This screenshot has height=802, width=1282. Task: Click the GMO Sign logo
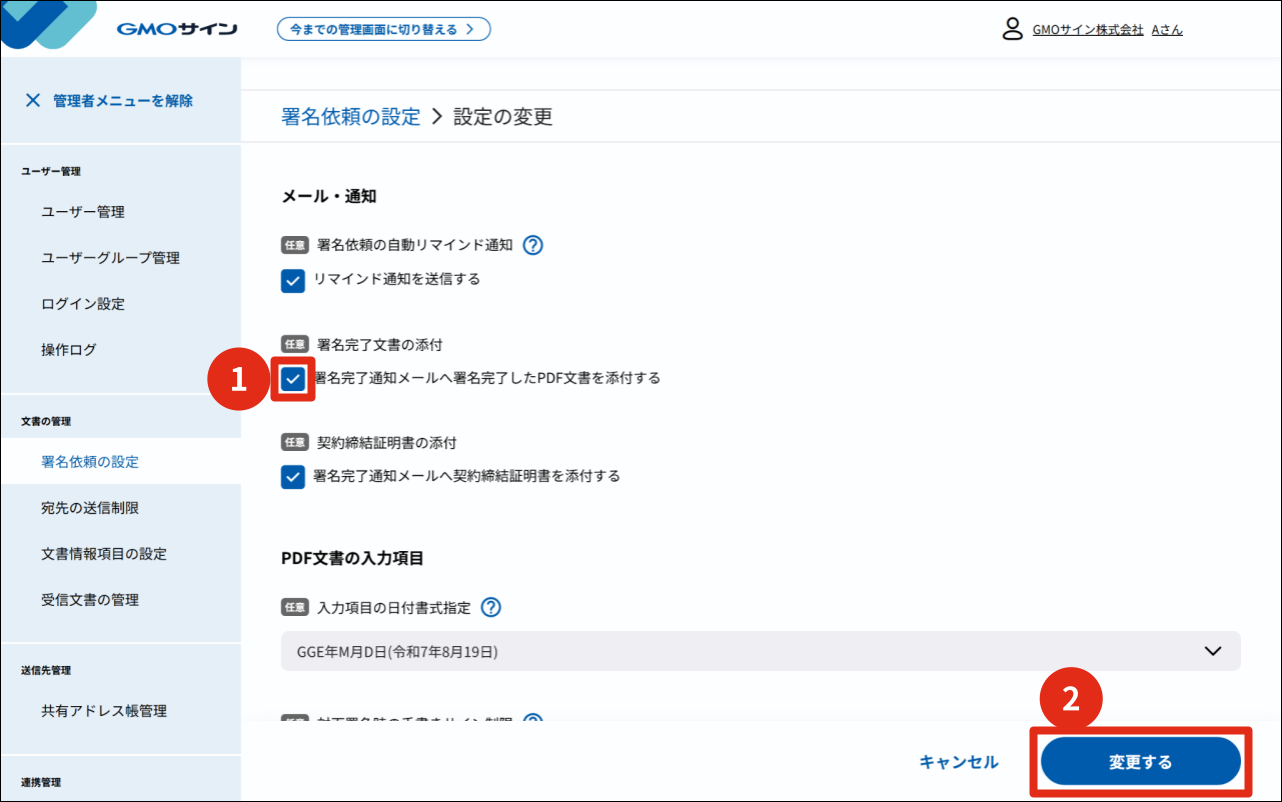tap(176, 28)
